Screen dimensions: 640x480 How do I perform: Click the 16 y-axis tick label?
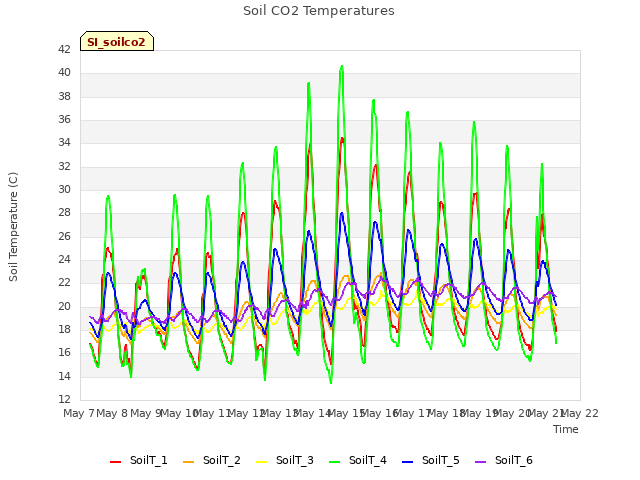pos(64,353)
